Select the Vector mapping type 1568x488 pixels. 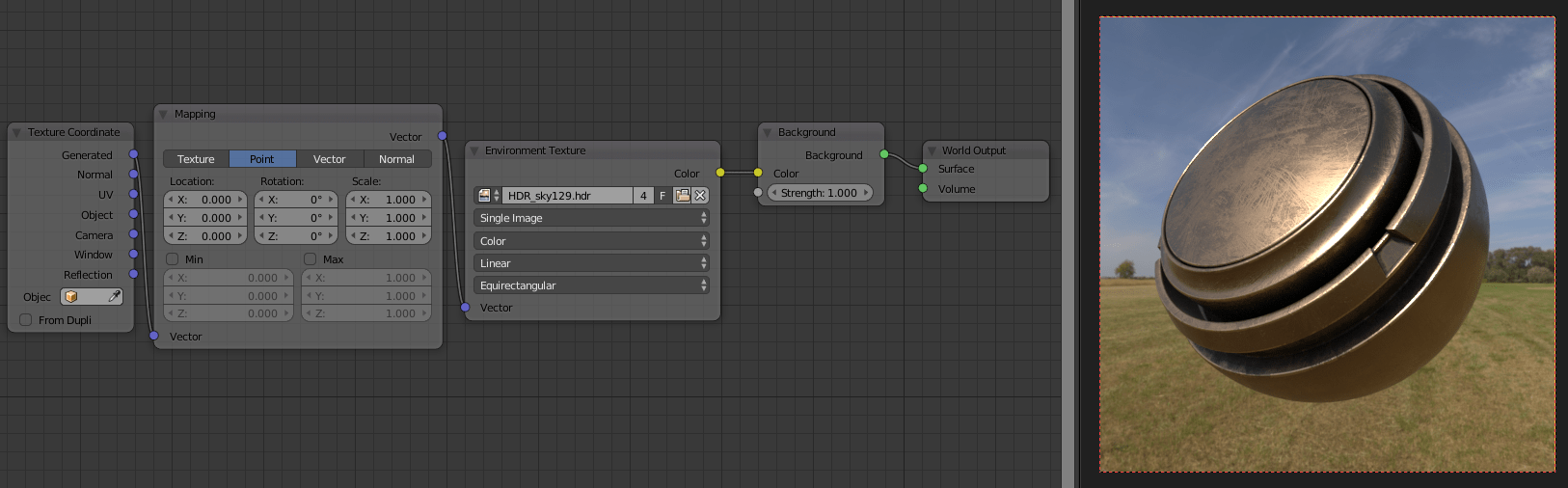(x=330, y=159)
